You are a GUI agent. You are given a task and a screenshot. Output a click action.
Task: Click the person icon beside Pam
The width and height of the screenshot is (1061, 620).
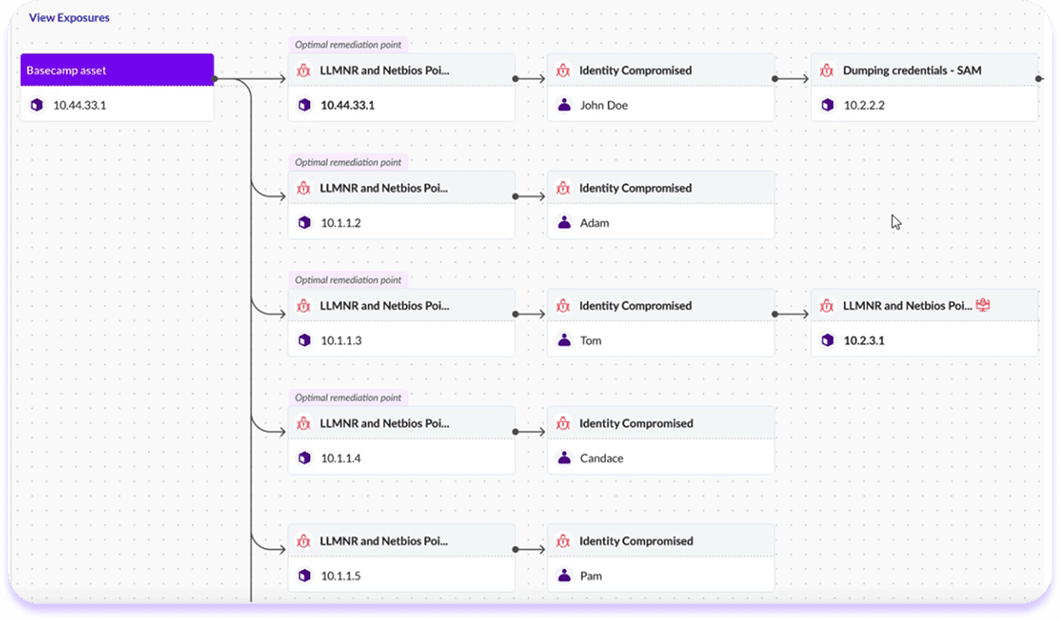pyautogui.click(x=564, y=576)
